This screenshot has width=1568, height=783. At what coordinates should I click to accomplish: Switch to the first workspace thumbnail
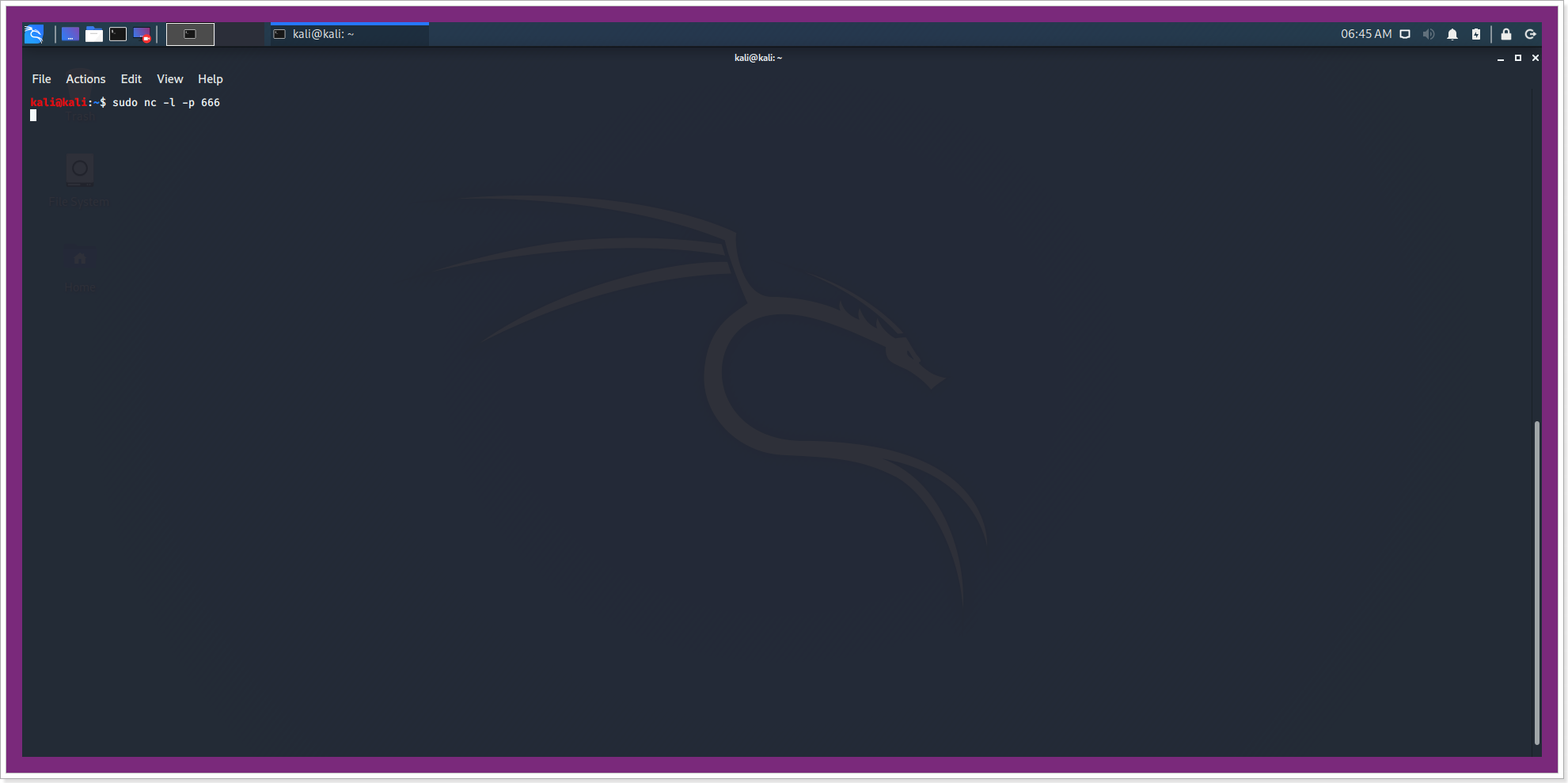pyautogui.click(x=190, y=34)
